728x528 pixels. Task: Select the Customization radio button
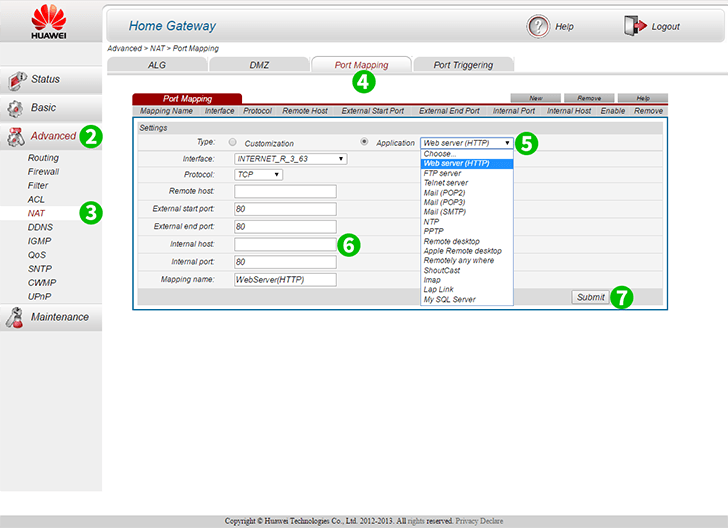(x=233, y=142)
